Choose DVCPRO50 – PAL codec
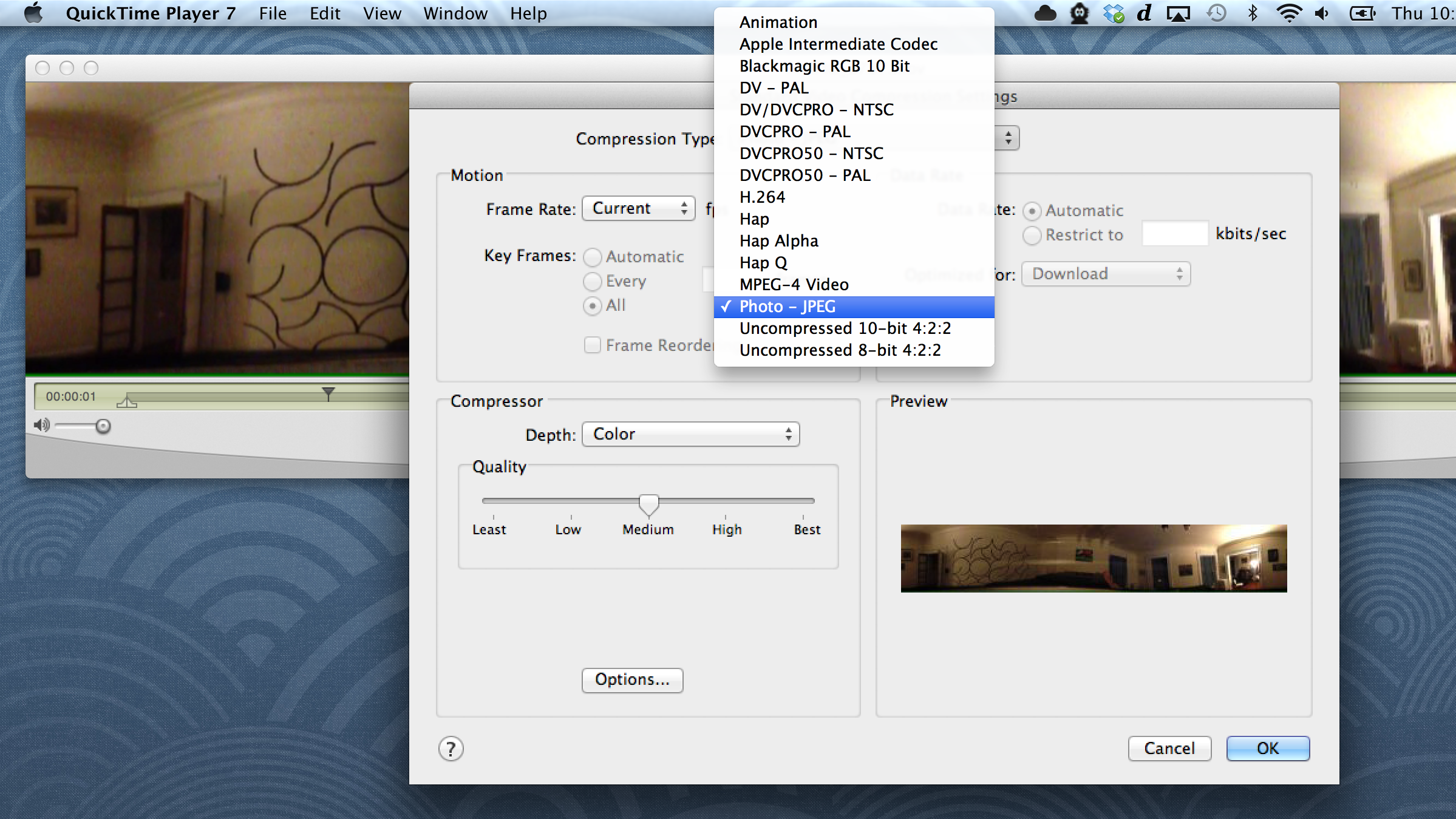The width and height of the screenshot is (1456, 819). (854, 175)
